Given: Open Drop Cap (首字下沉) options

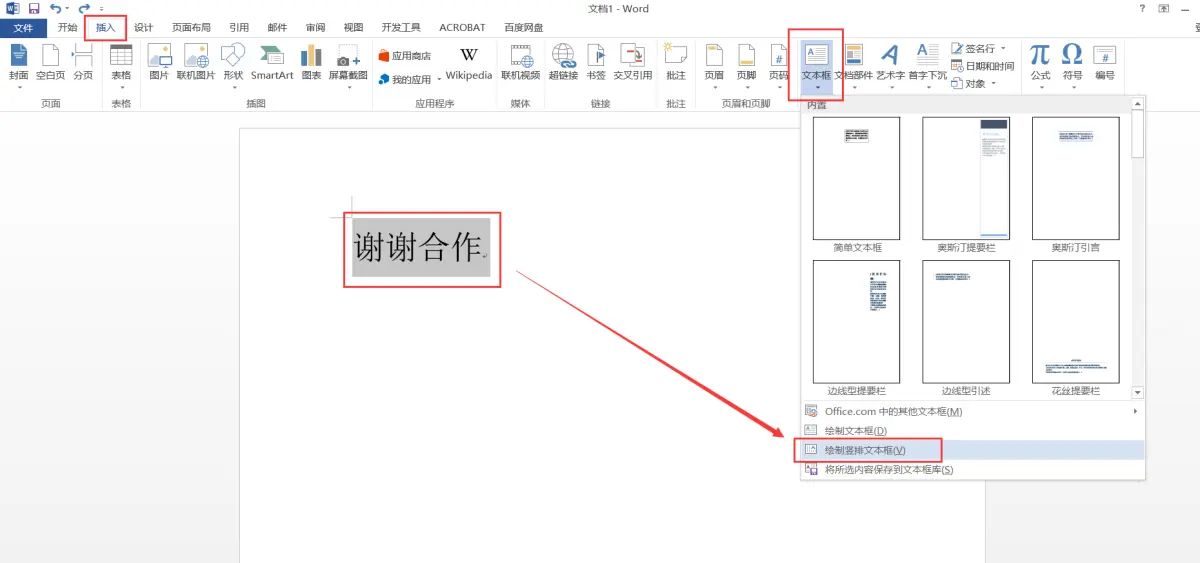Looking at the screenshot, I should (x=927, y=66).
